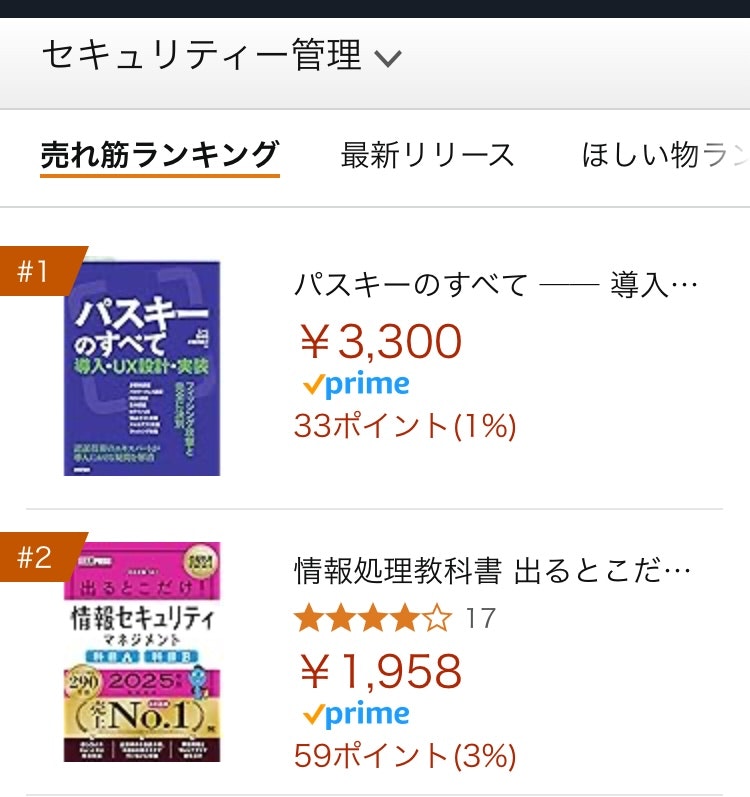Click the パスキーのすべて title link
Screen dimensions: 750x797
tap(496, 284)
